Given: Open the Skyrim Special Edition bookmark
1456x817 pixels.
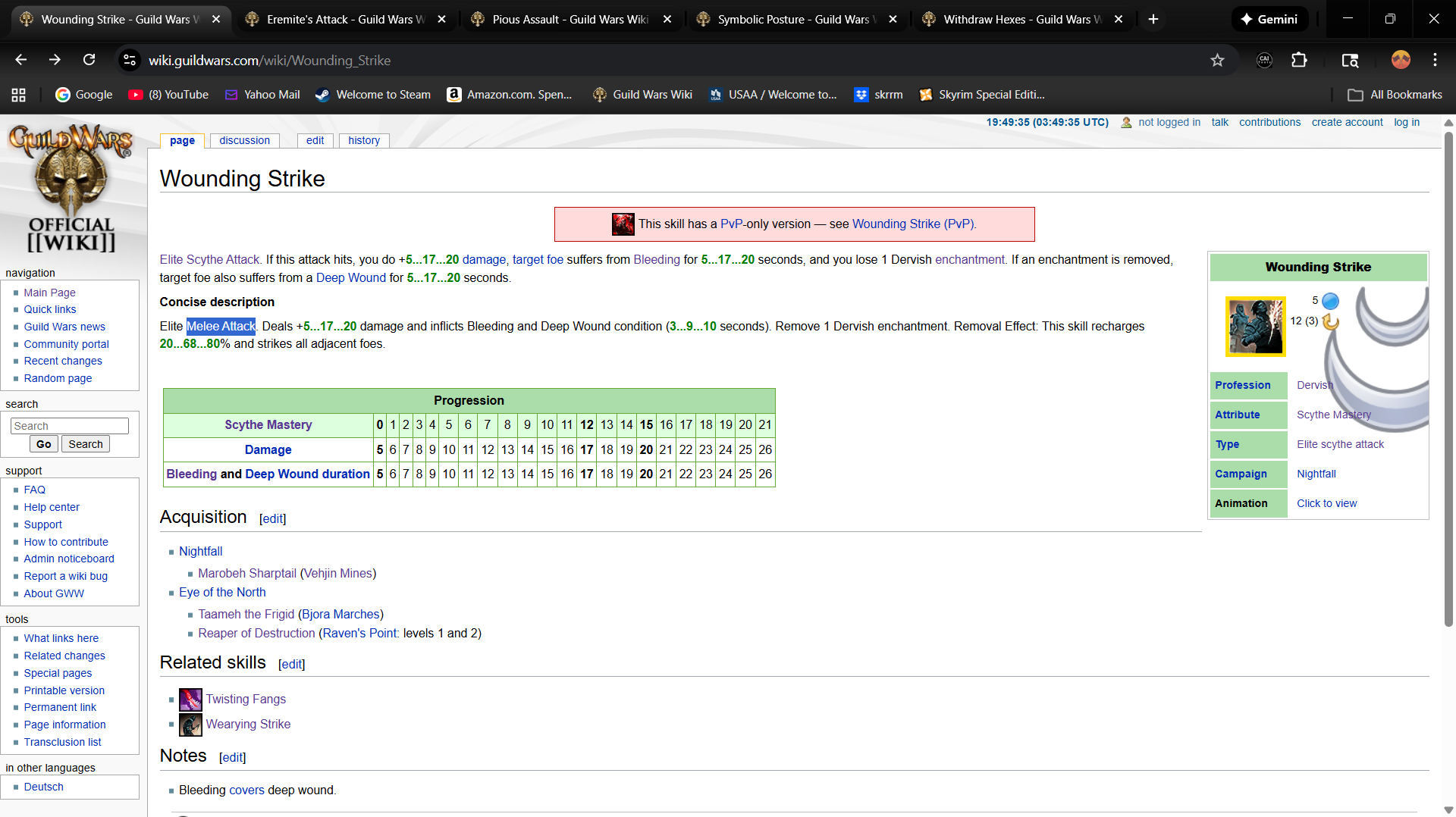Looking at the screenshot, I should [982, 95].
